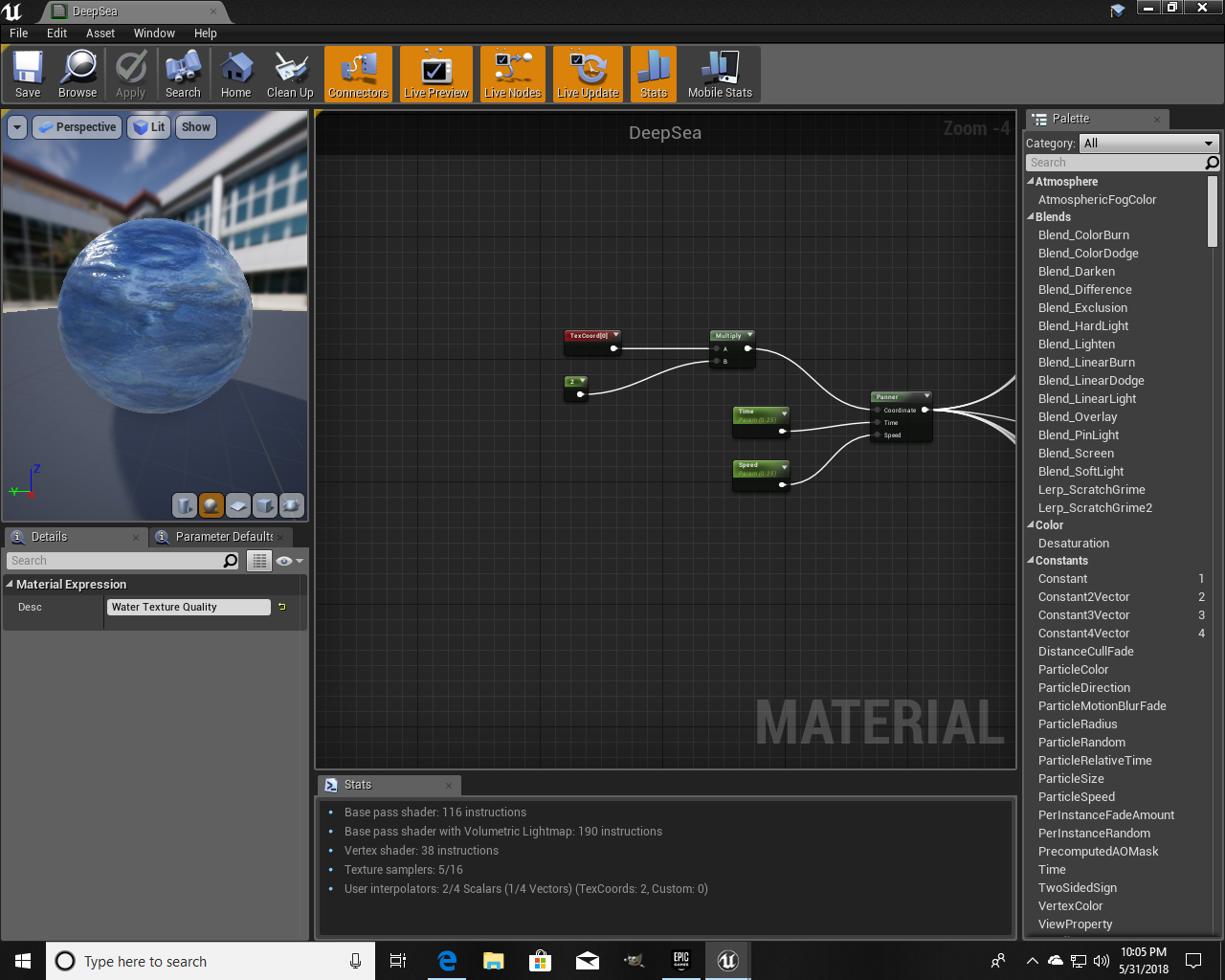The image size is (1225, 980).
Task: Switch to the Parameter Defaults tab
Action: [220, 537]
